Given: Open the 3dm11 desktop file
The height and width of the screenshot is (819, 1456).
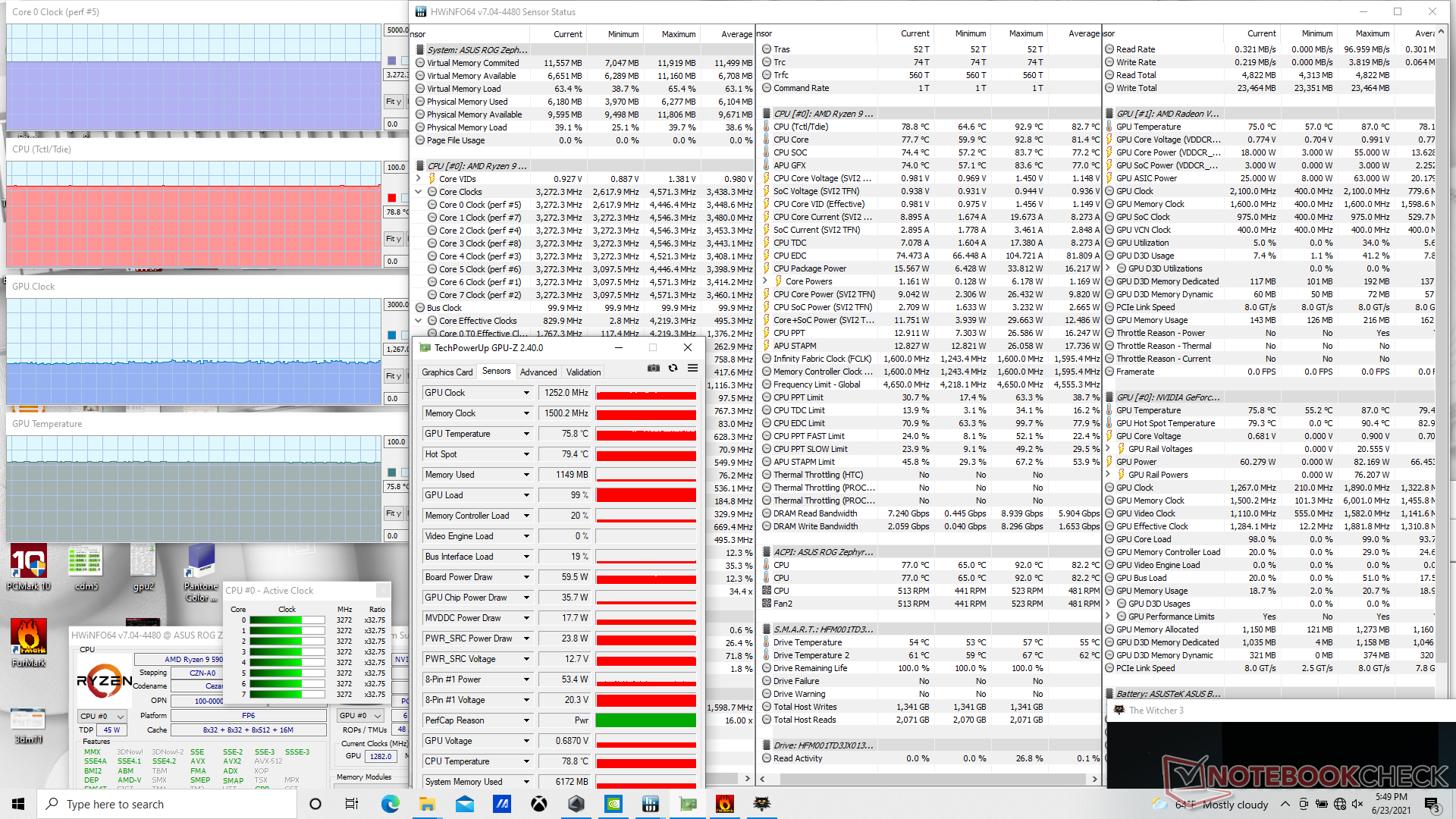Looking at the screenshot, I should coord(29,725).
